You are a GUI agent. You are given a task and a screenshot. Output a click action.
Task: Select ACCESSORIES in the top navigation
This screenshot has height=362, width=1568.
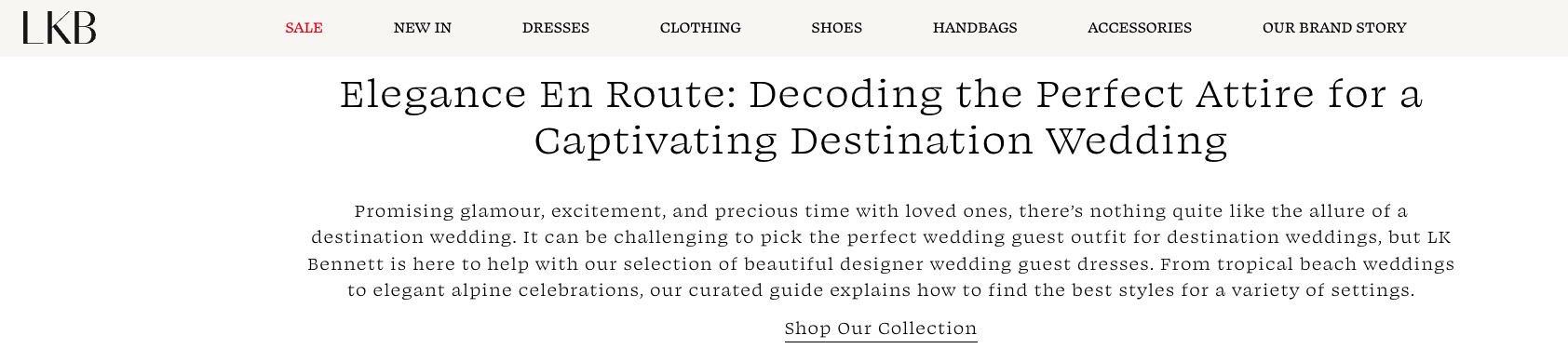[1140, 28]
